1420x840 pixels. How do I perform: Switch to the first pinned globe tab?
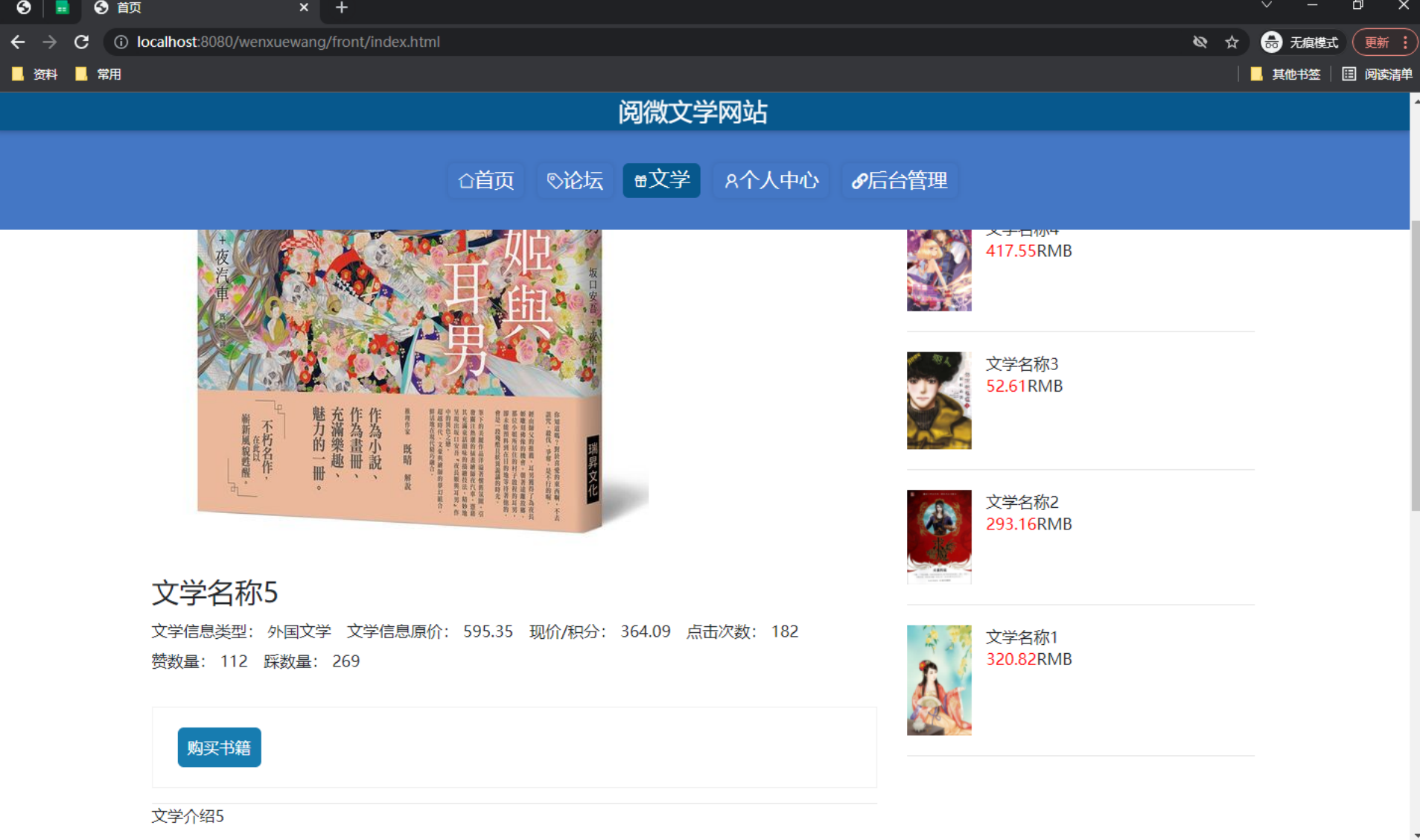[24, 7]
